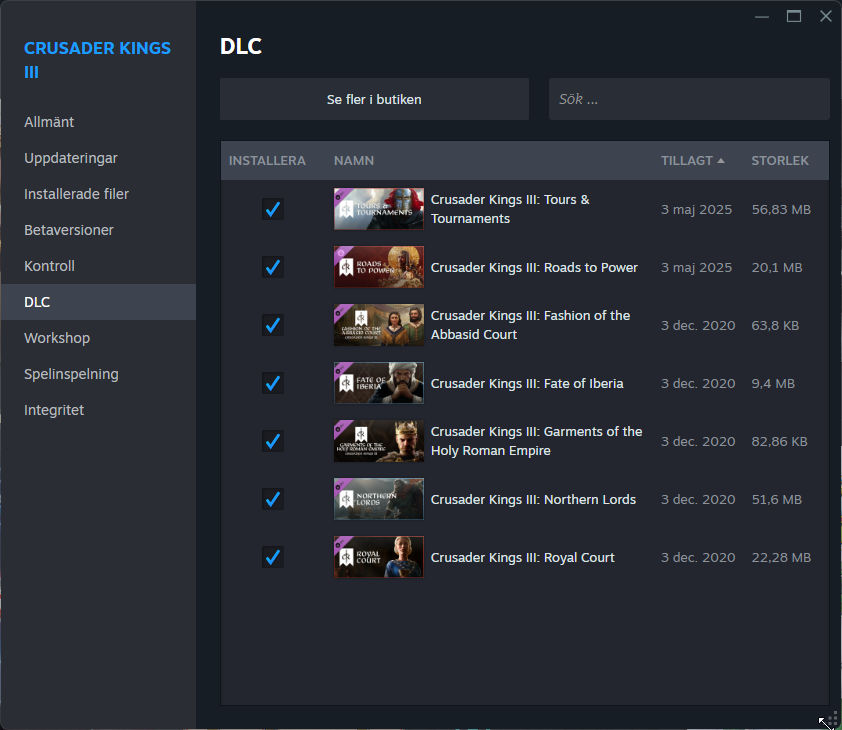
Task: Click Fate of Iberia thumbnail image
Action: pyautogui.click(x=379, y=383)
